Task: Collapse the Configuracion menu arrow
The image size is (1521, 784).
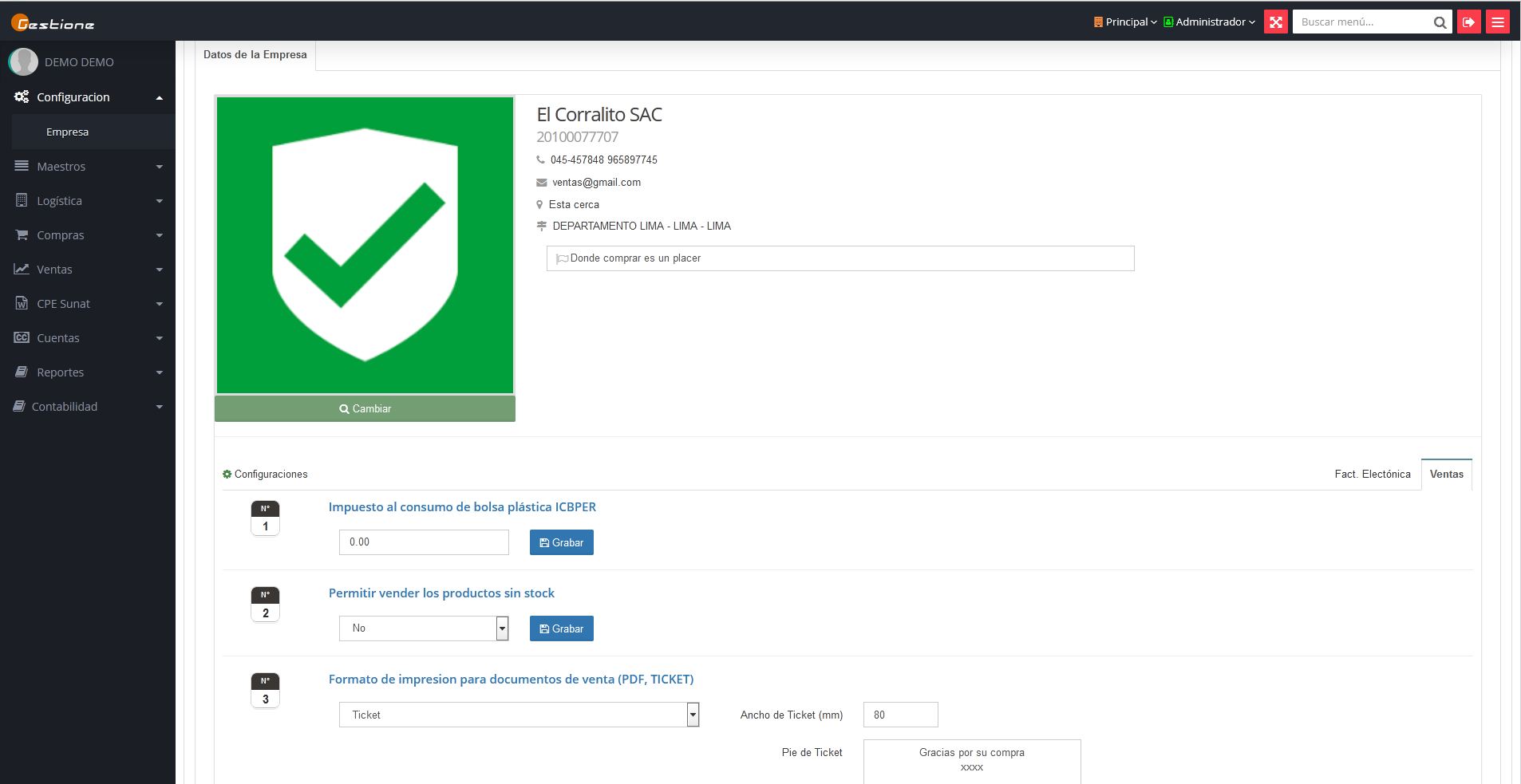Action: pos(160,97)
